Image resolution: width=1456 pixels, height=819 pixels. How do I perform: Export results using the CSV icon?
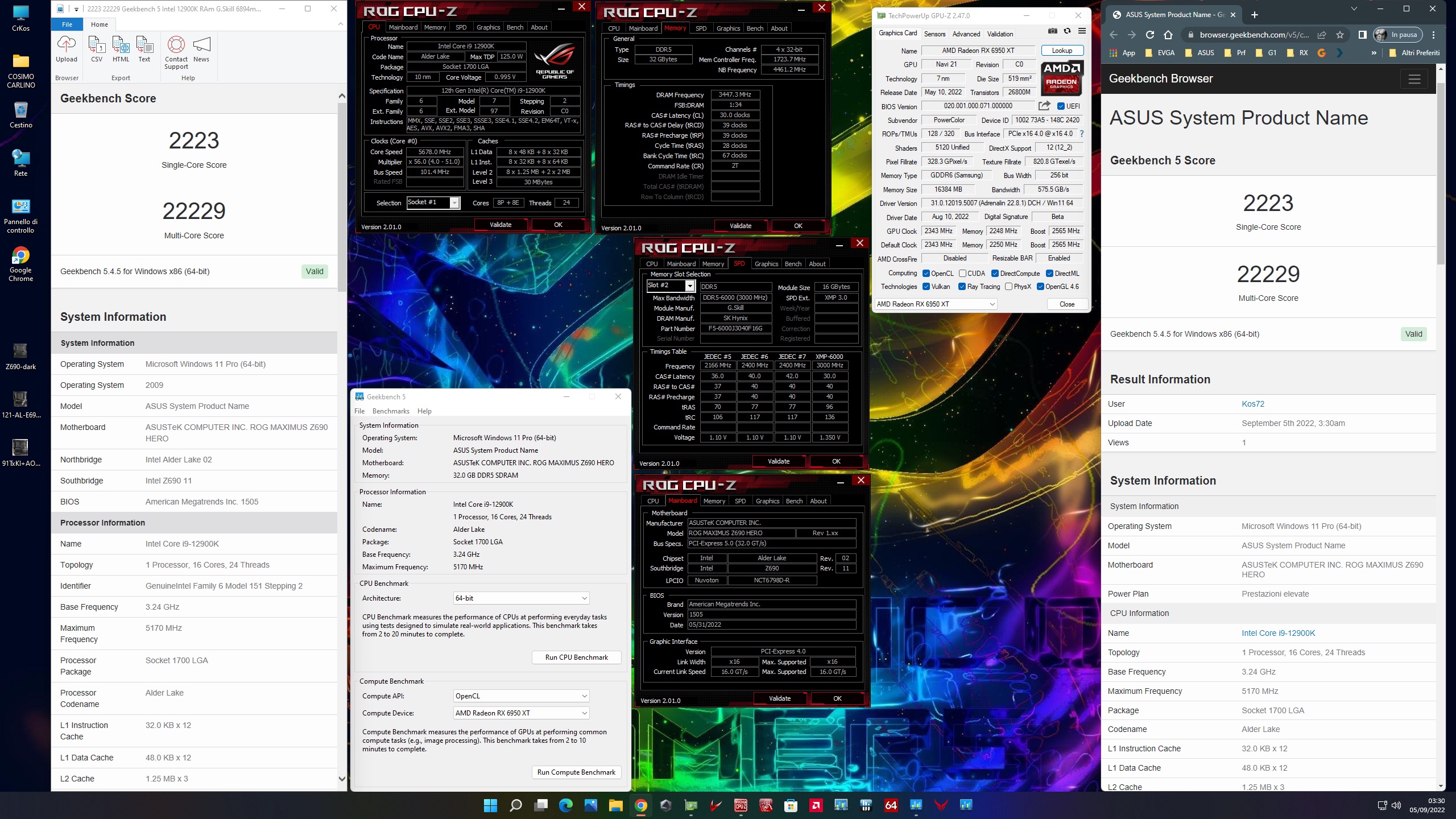[97, 49]
